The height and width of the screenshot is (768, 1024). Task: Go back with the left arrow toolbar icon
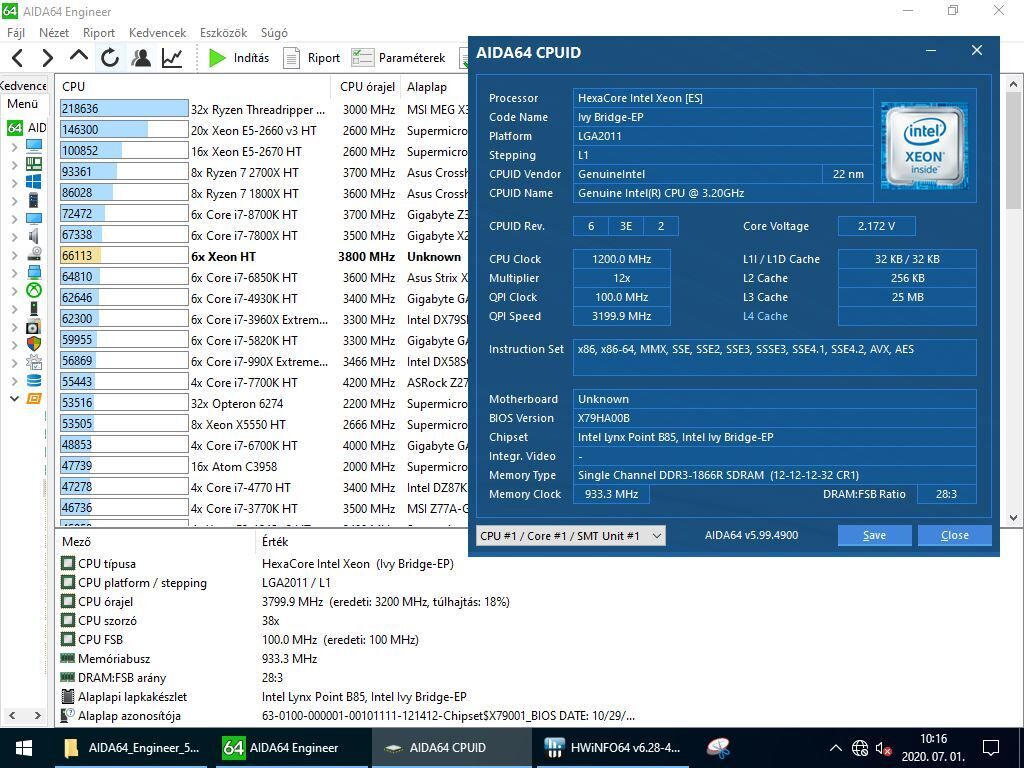coord(18,58)
